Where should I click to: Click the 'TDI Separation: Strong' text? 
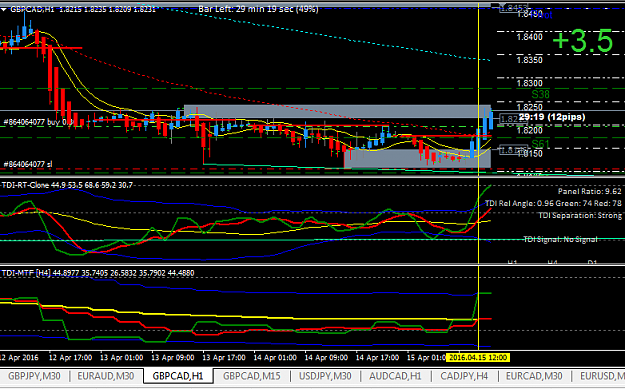(580, 215)
